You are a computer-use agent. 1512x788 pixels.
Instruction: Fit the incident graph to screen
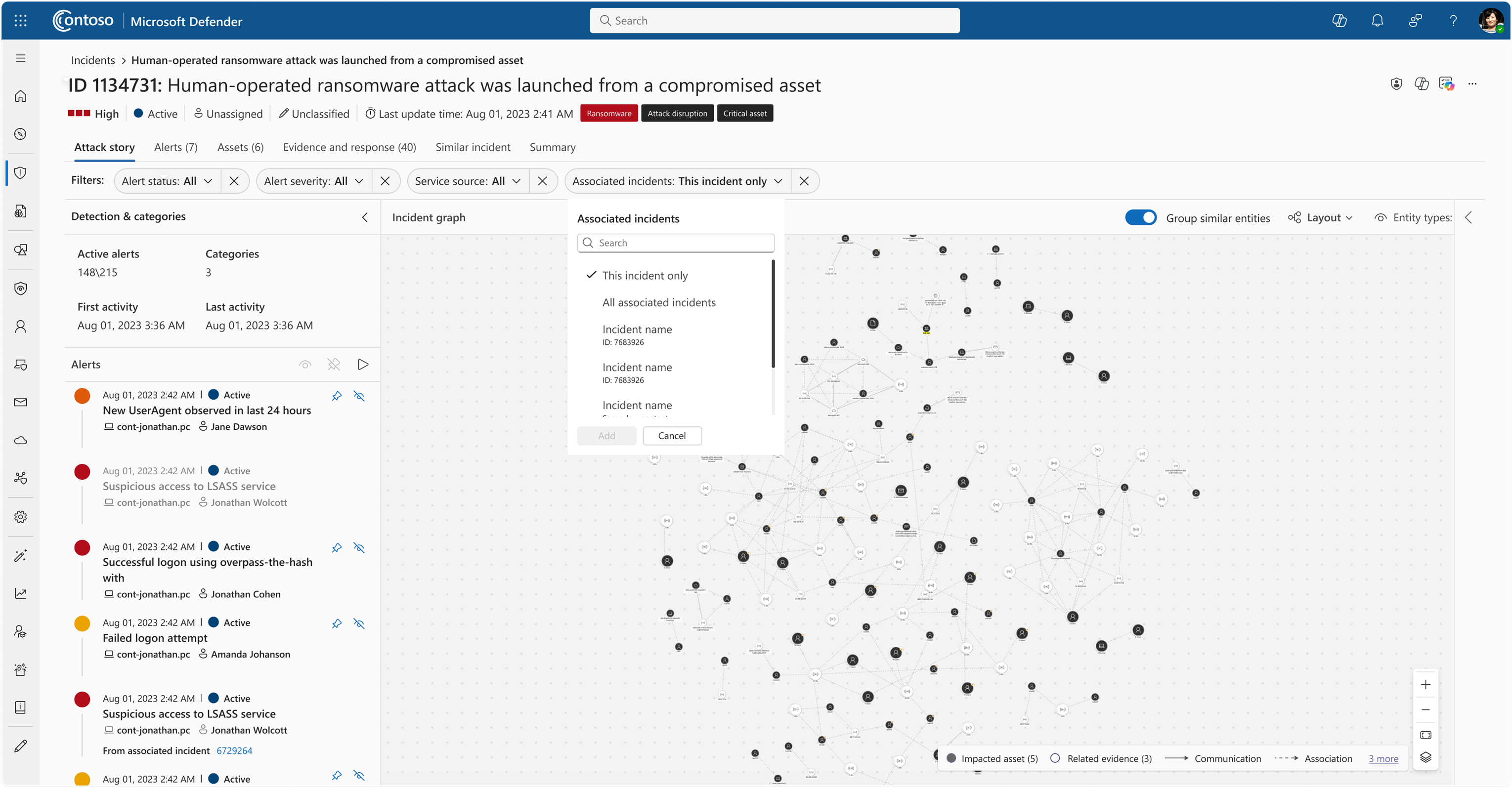(x=1425, y=735)
